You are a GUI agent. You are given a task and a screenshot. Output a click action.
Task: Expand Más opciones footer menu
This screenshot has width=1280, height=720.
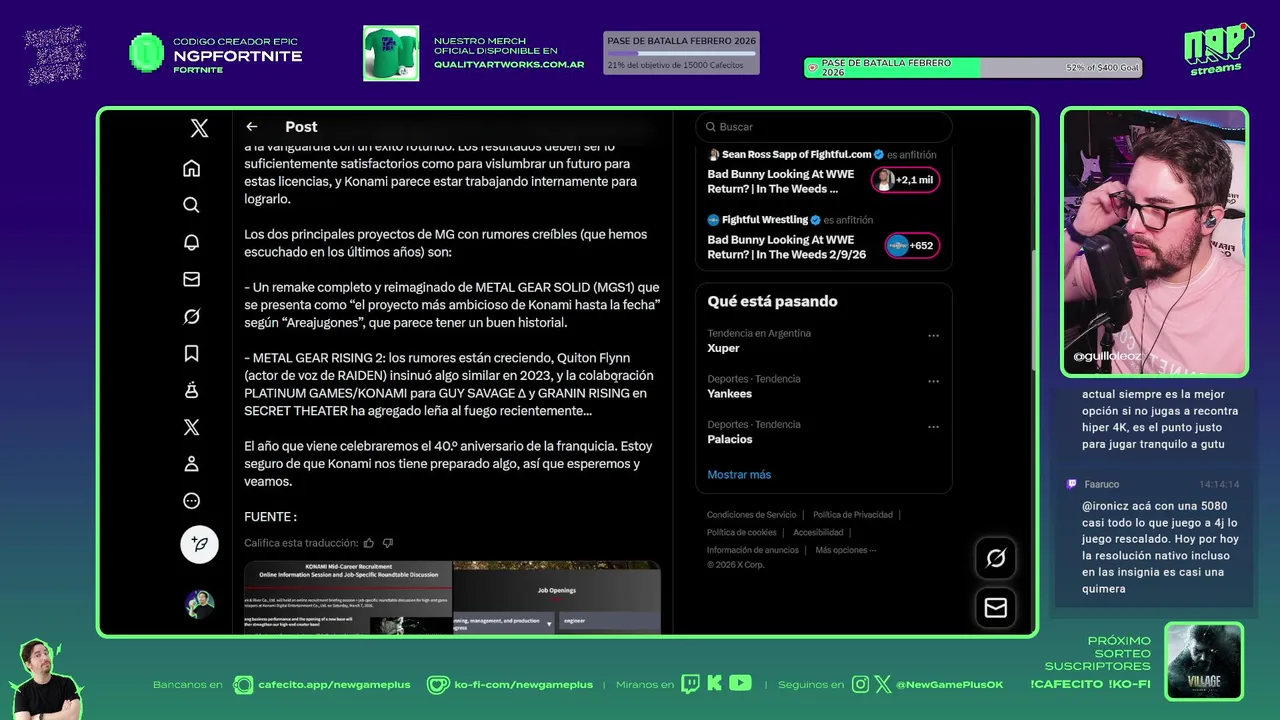coord(845,550)
